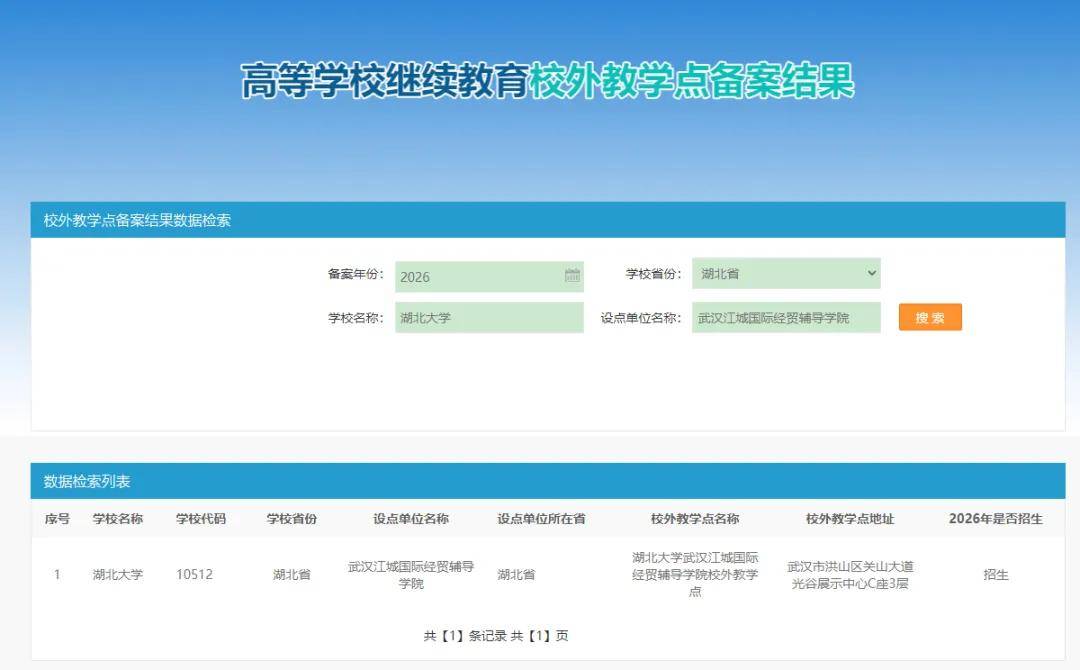Click the 学校省份 column header in table

(291, 519)
